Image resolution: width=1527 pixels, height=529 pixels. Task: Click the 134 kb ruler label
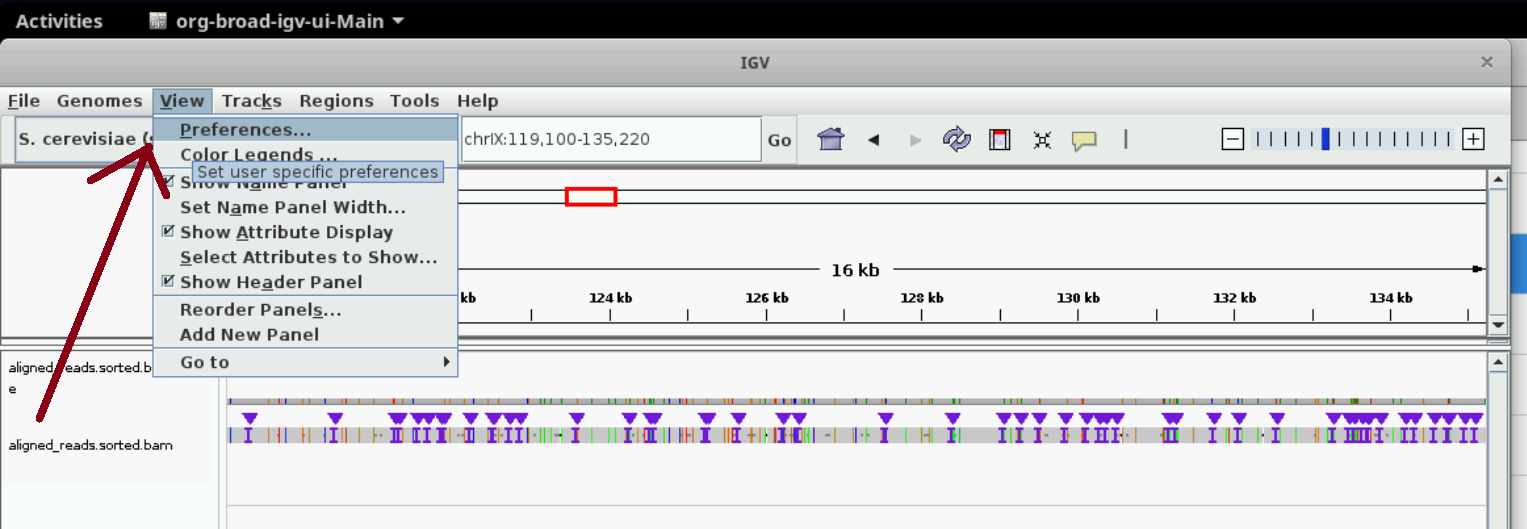(1390, 298)
